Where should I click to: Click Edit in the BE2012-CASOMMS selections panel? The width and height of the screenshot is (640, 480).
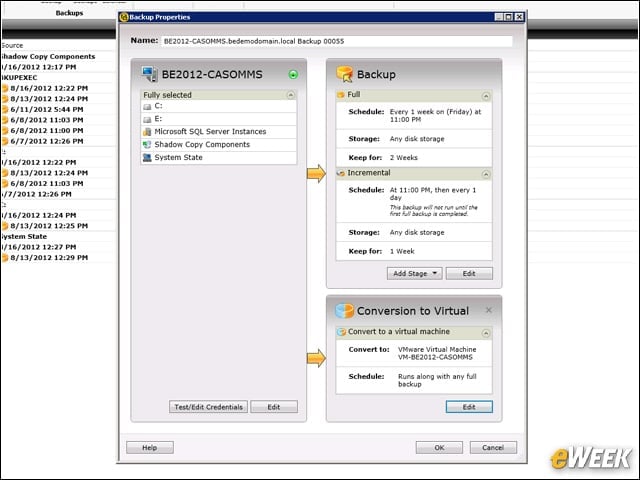(x=273, y=407)
